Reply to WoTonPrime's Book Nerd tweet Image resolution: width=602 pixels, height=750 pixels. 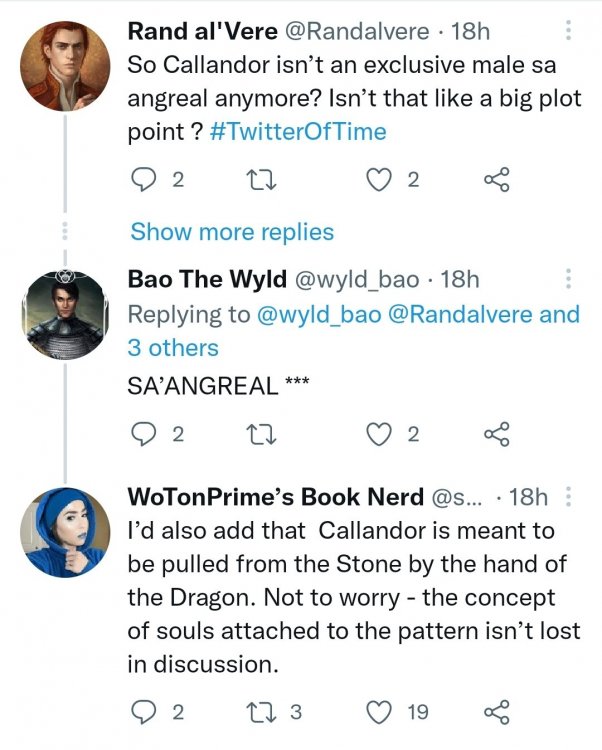144,712
